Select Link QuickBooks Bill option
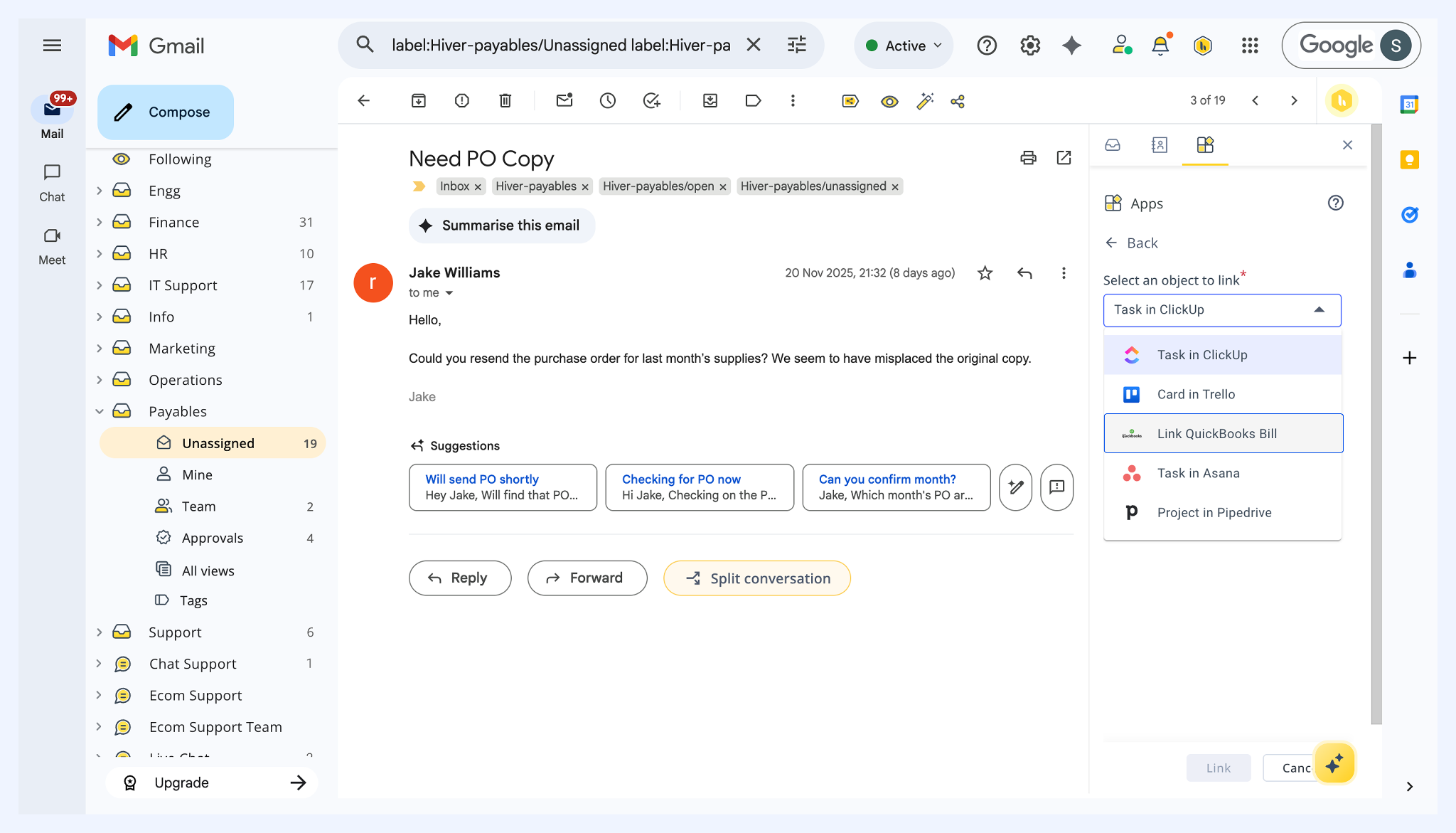1456x833 pixels. [1224, 433]
